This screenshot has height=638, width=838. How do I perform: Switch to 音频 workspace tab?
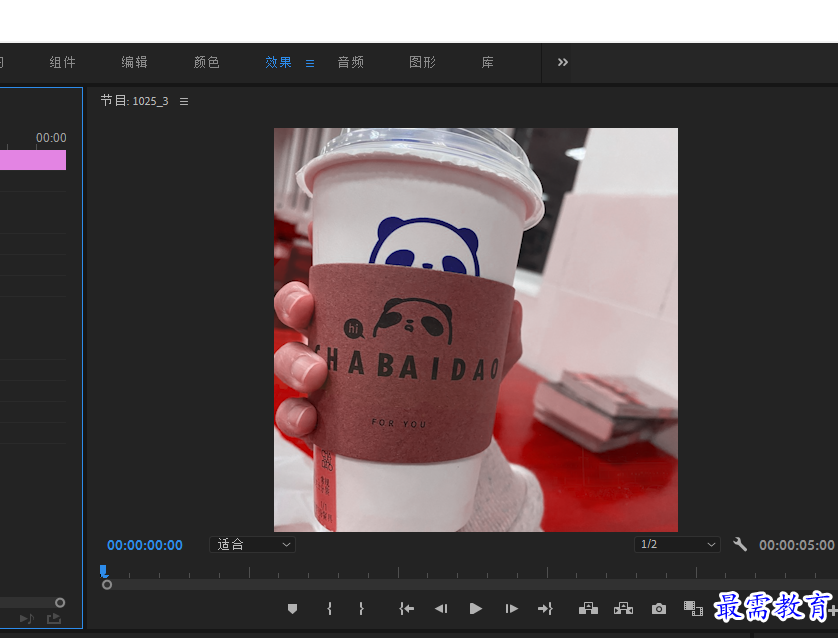(351, 62)
